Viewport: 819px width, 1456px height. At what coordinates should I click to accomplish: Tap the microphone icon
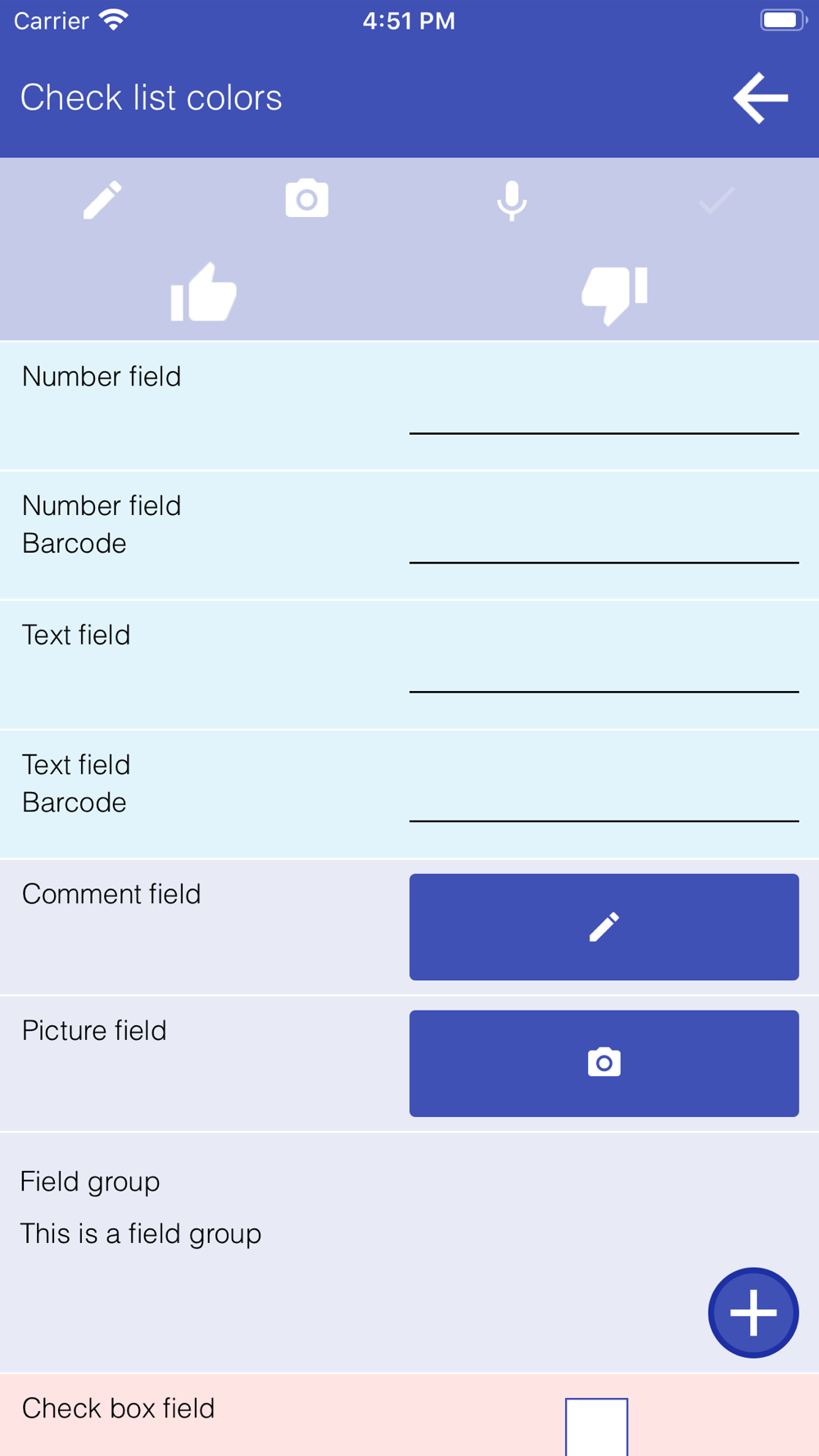click(x=512, y=201)
